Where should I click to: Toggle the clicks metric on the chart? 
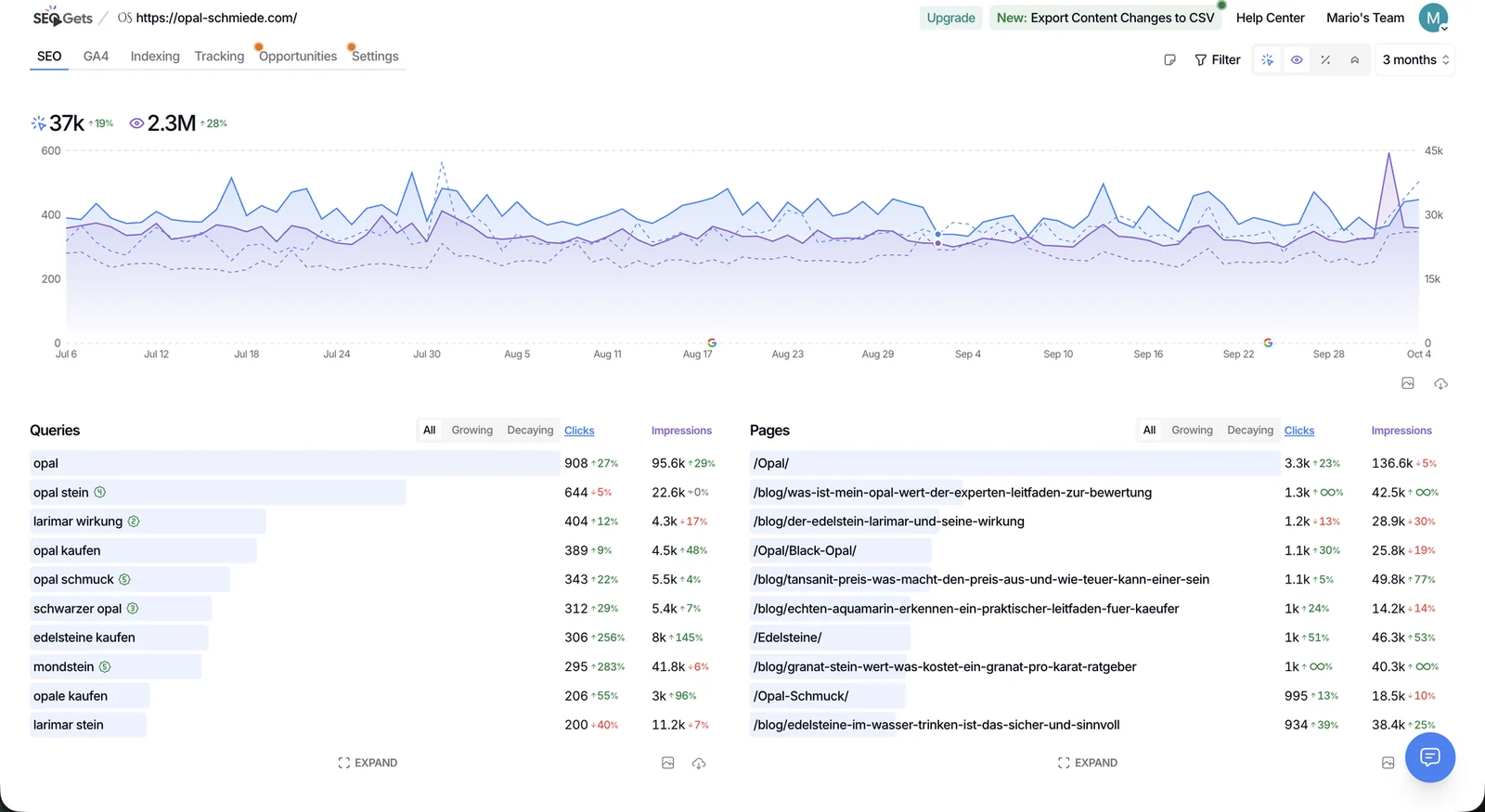point(1267,59)
